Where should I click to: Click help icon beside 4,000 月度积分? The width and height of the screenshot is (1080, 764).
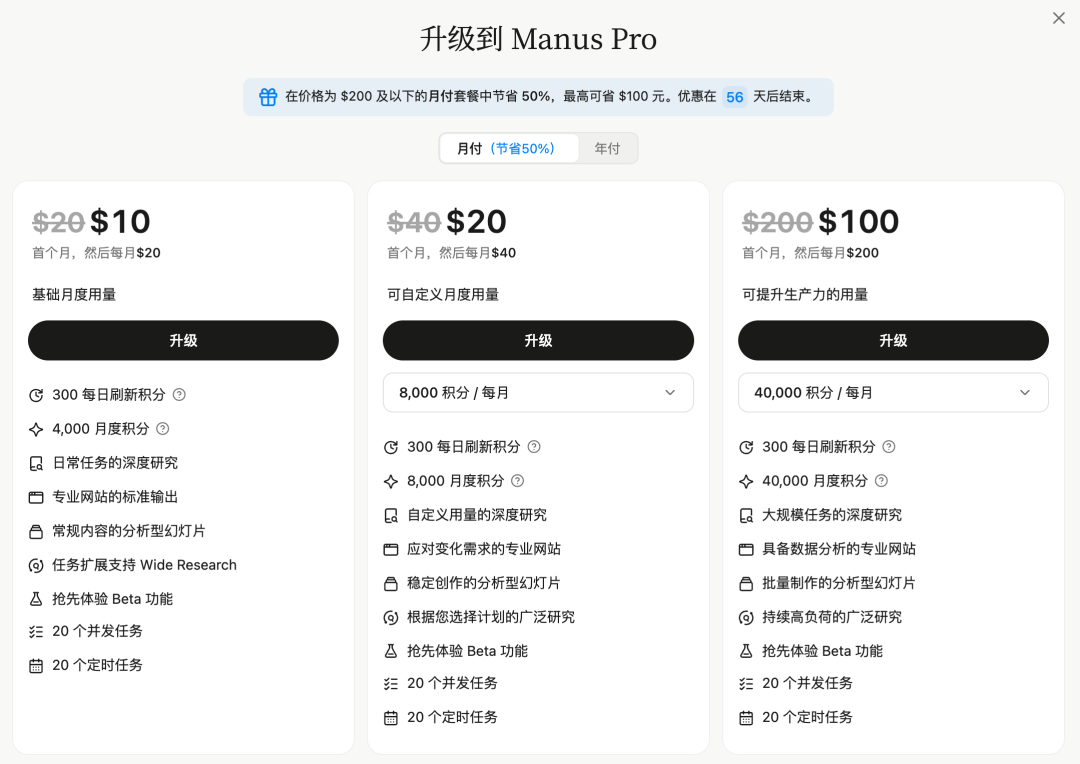tap(163, 429)
